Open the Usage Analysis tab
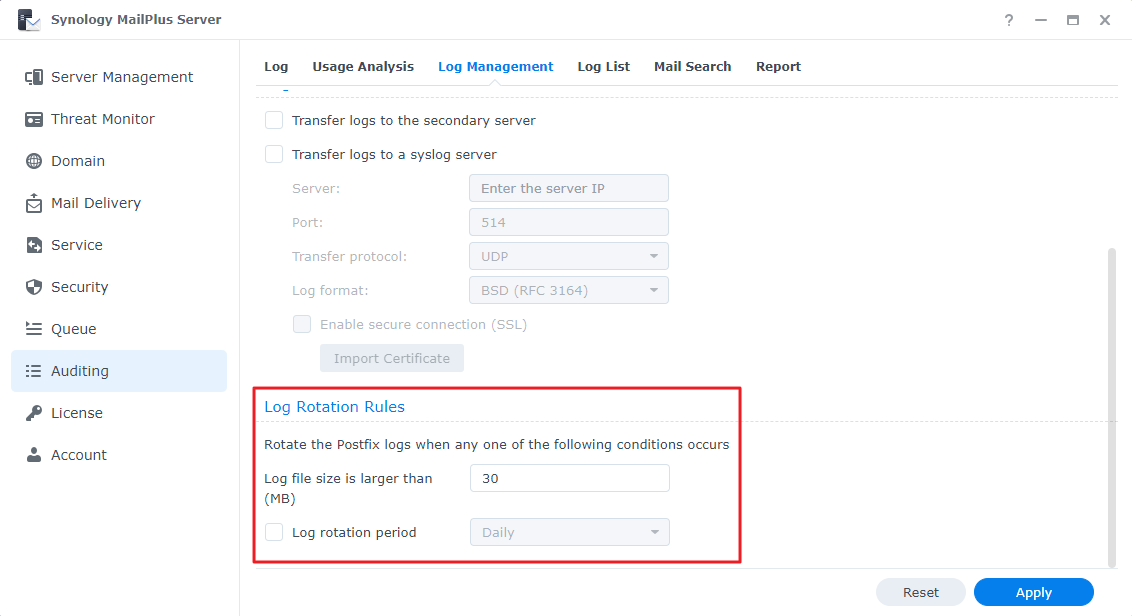 pyautogui.click(x=363, y=66)
